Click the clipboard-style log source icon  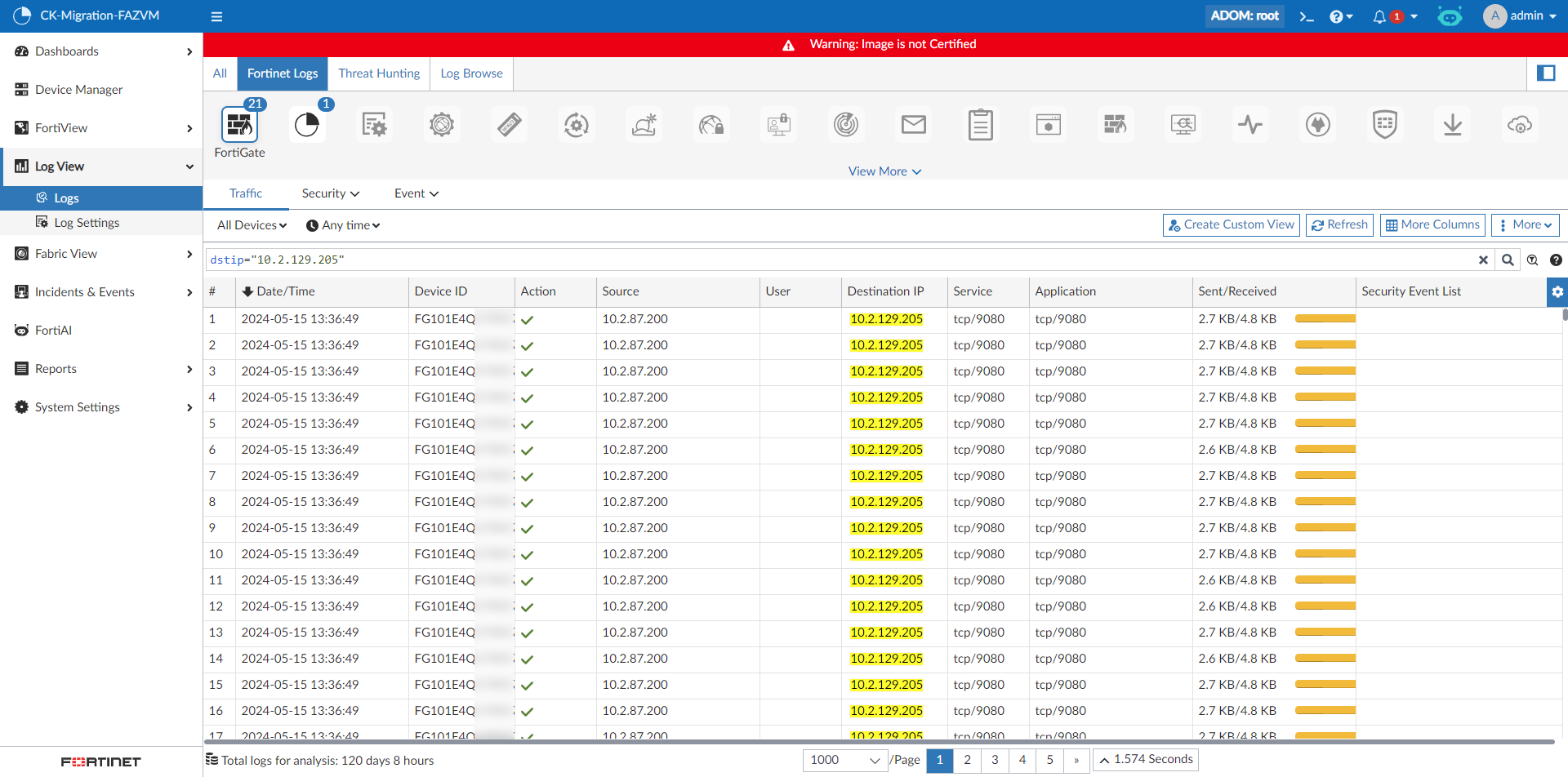(981, 124)
